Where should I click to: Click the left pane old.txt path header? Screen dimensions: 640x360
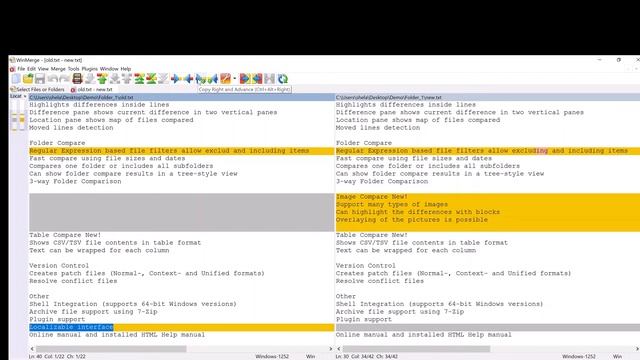(x=181, y=98)
